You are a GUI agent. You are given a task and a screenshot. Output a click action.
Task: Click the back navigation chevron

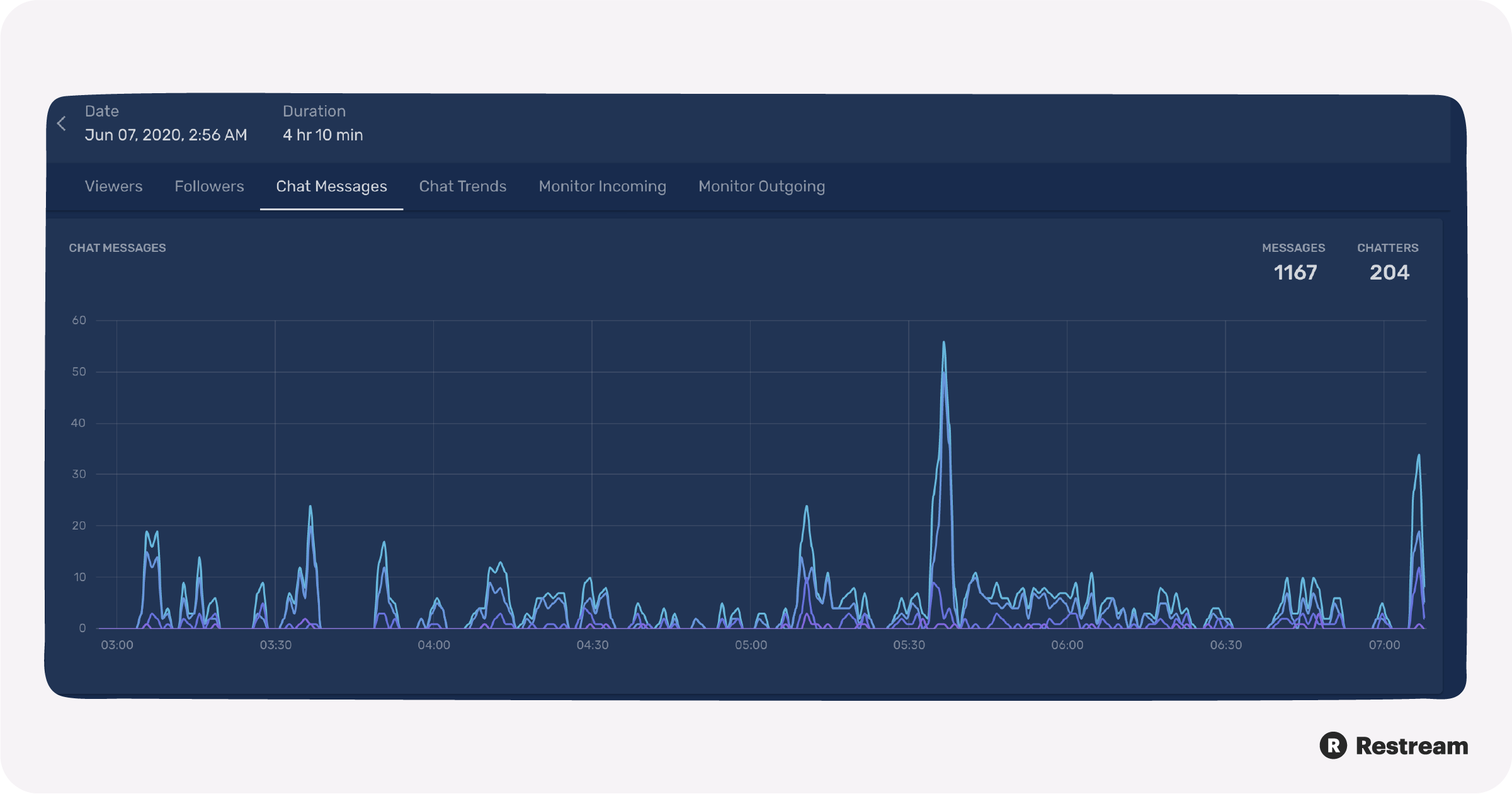[62, 123]
